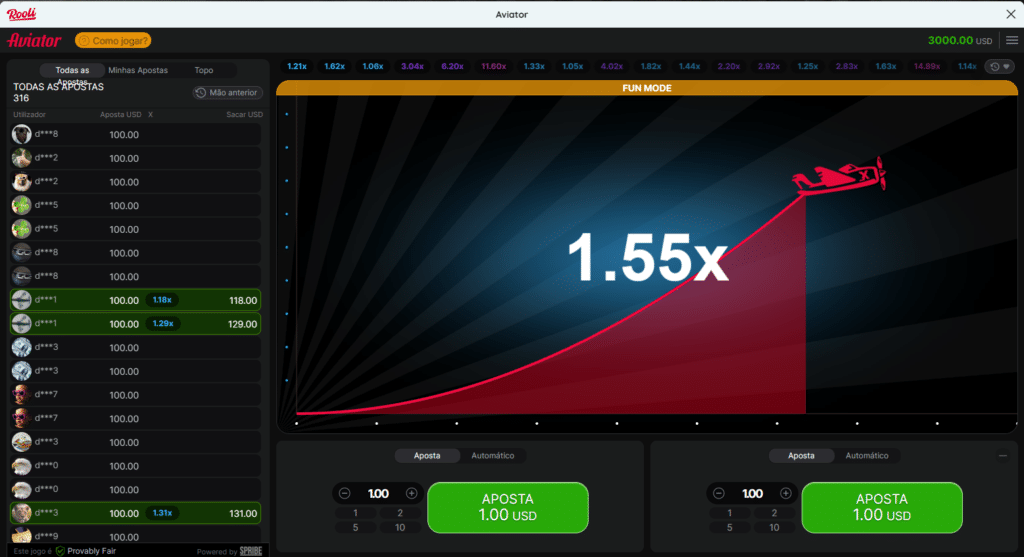Select Aposta mode in the first bet panel
This screenshot has width=1024, height=557.
(x=427, y=456)
